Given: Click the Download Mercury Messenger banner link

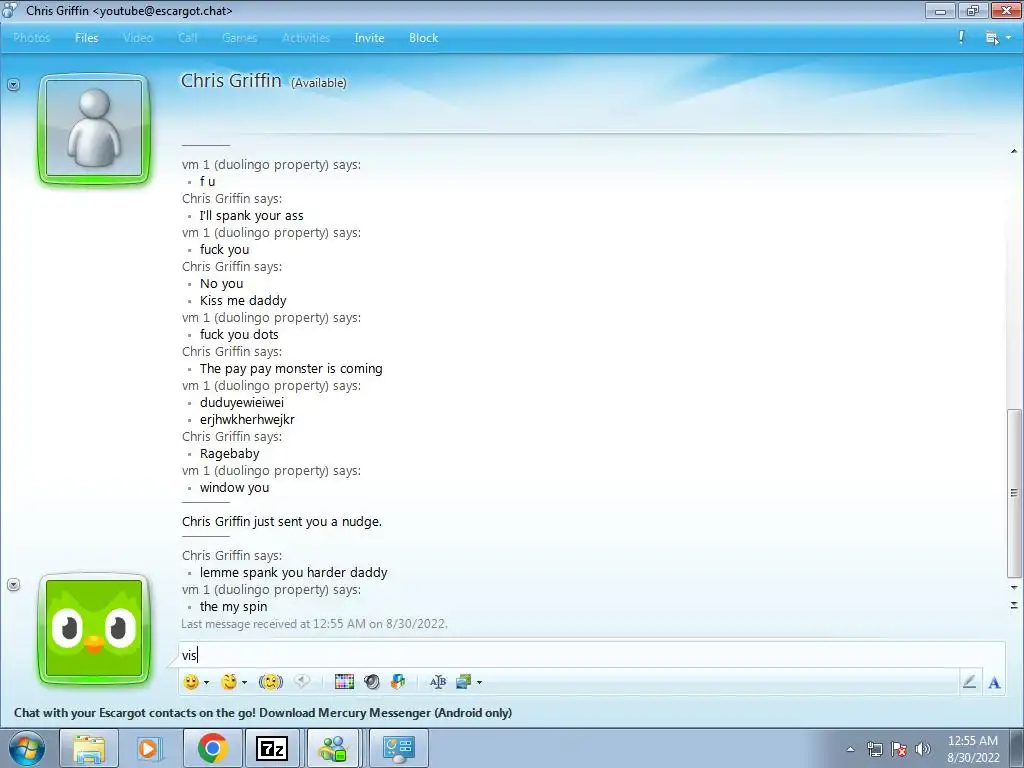Looking at the screenshot, I should coord(263,712).
